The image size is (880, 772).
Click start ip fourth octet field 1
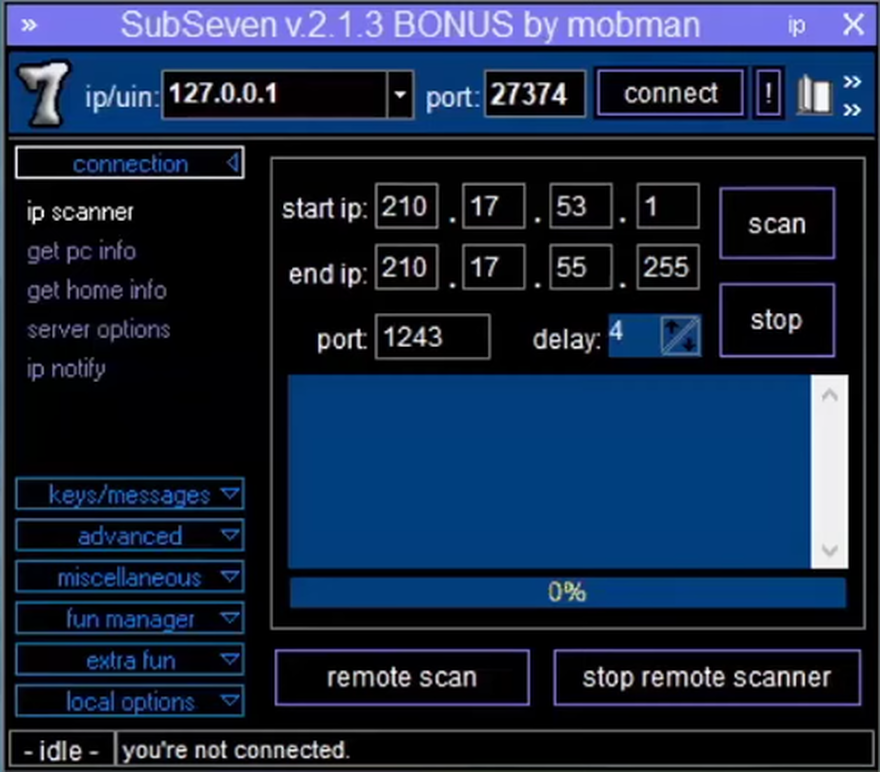(x=668, y=206)
